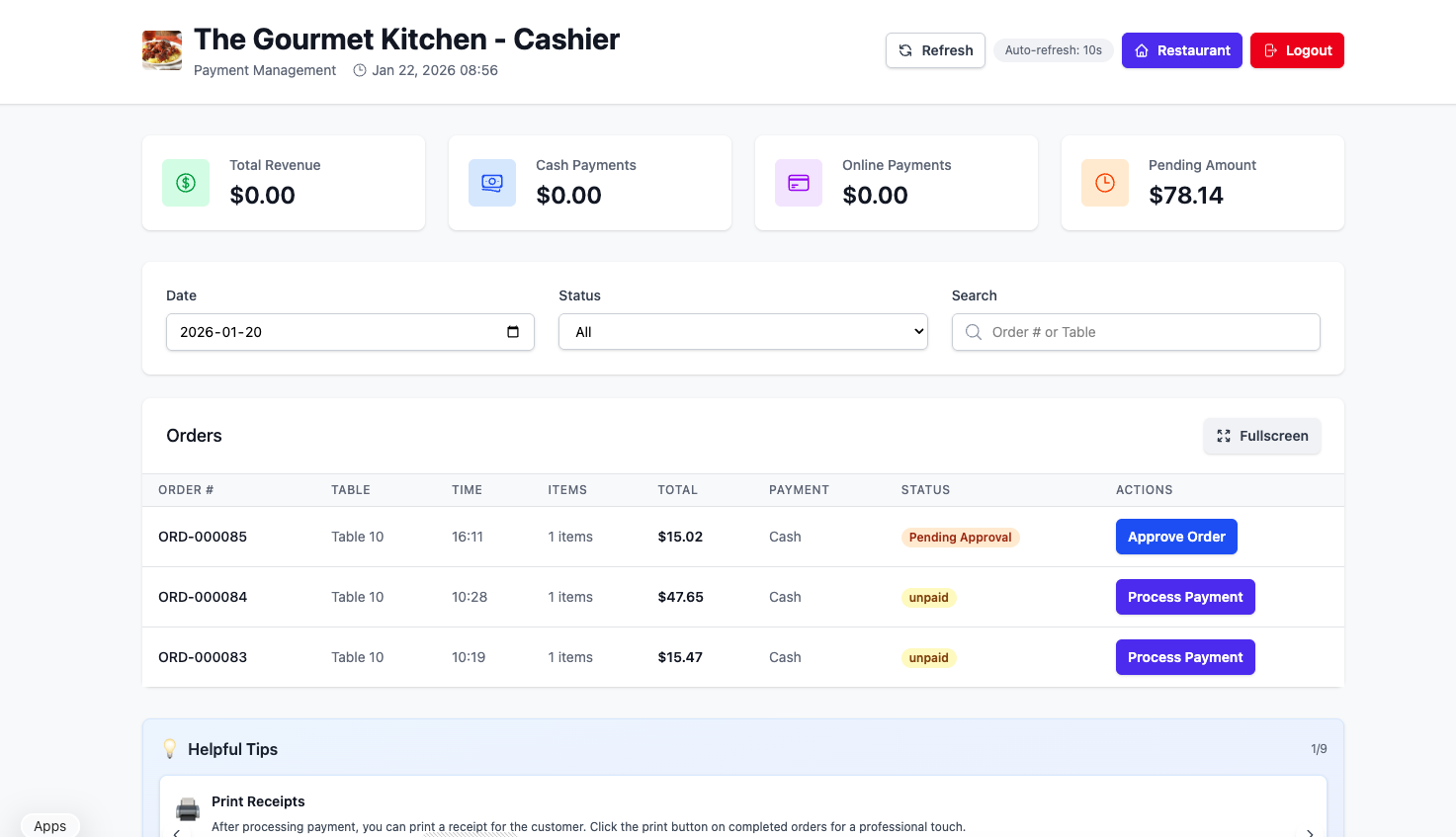Screen dimensions: 1456x837
Task: Click the lightbulb icon next to Helpful Tips
Action: pyautogui.click(x=169, y=748)
